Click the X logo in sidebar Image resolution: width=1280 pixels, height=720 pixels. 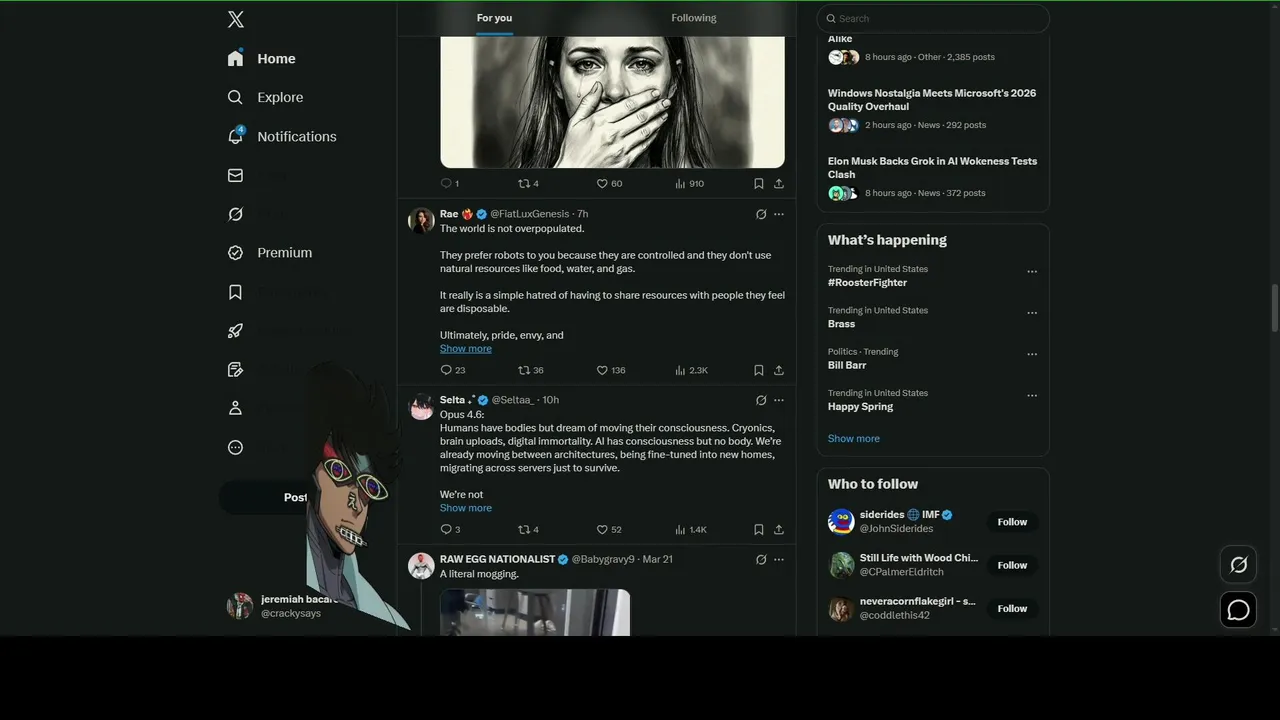235,19
